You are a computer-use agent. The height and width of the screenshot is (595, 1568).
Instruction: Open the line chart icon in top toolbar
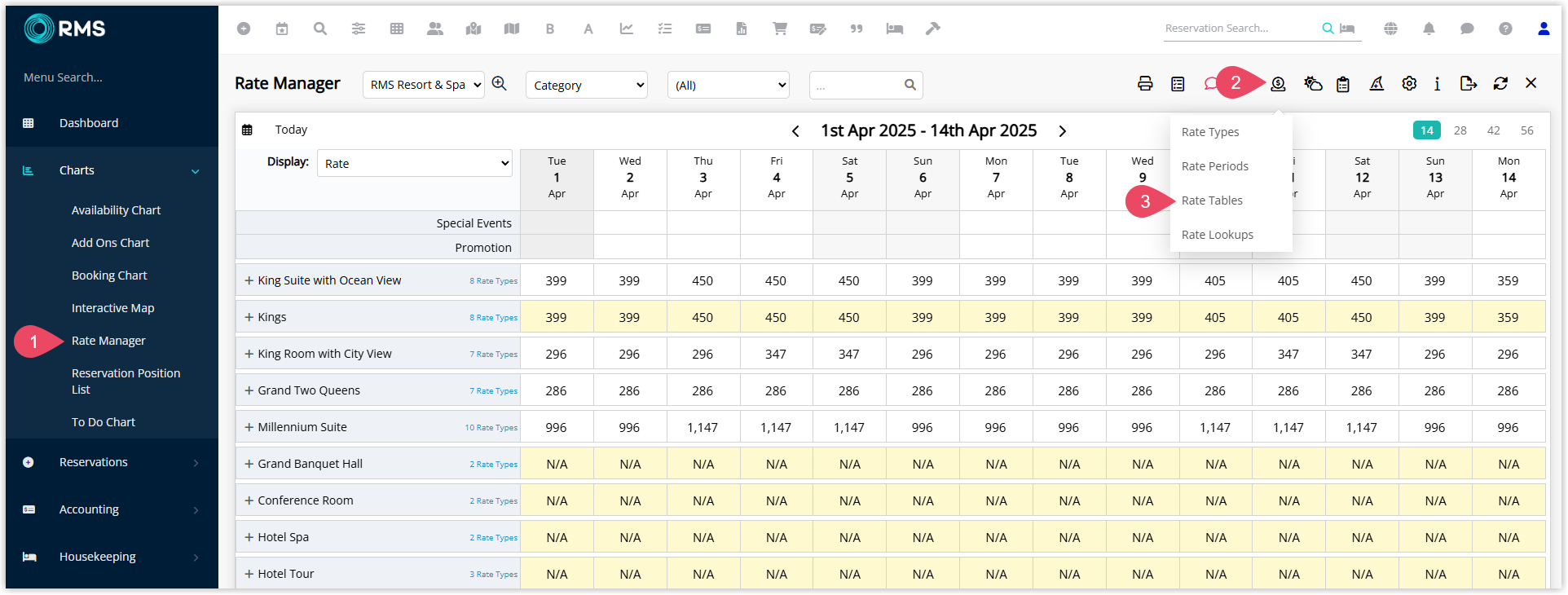[x=627, y=29]
